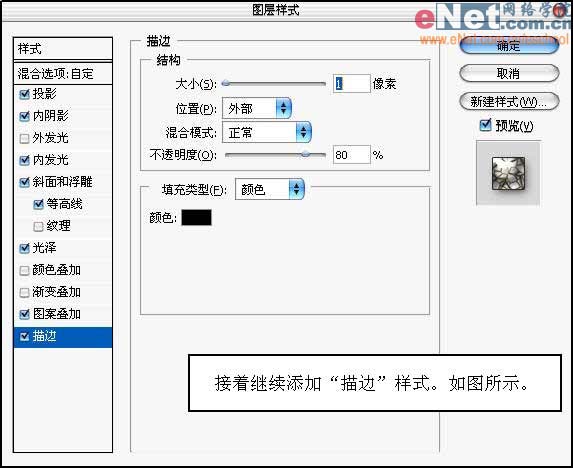Screen dimensions: 573x468
Task: Click the opacity percent input field
Action: (351, 155)
